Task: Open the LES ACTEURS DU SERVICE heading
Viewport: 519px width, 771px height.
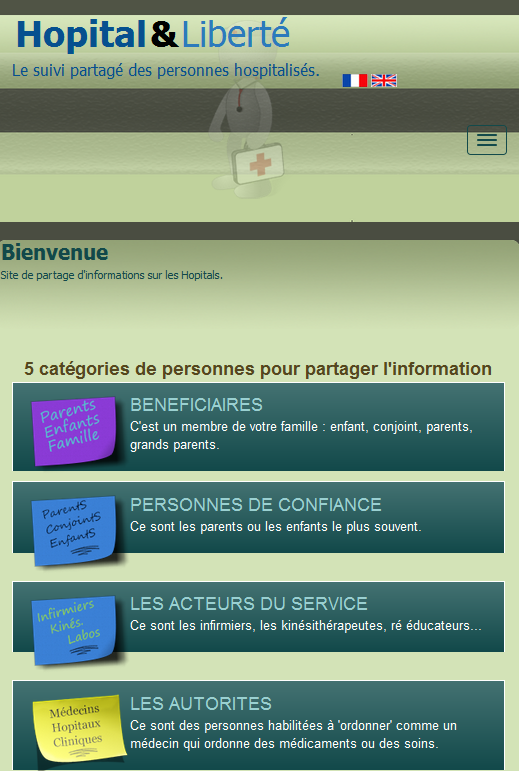Action: click(249, 604)
